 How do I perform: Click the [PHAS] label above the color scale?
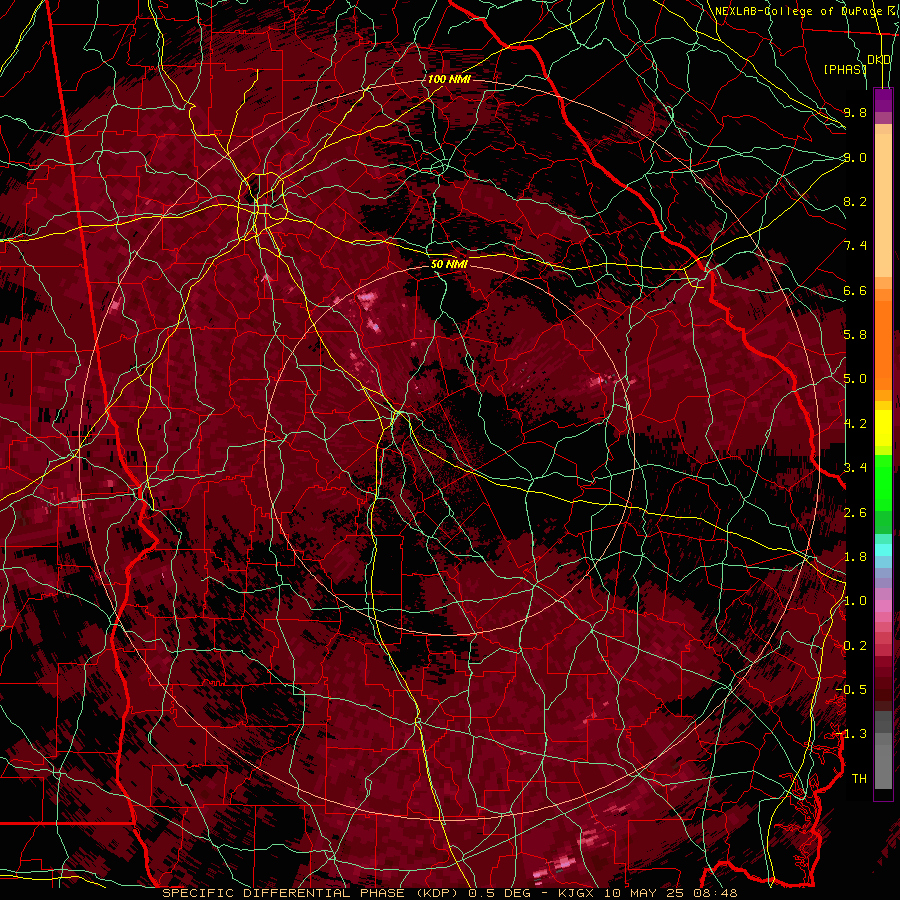845,69
